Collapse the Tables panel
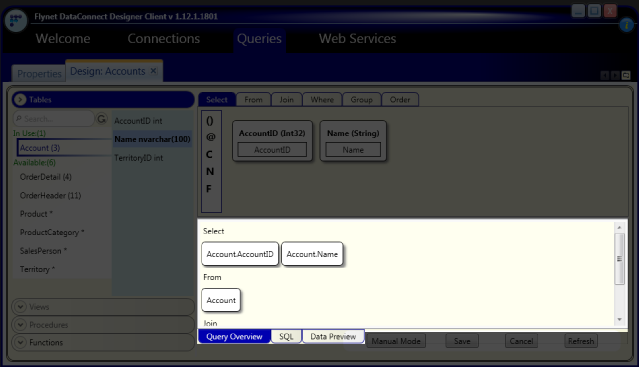This screenshot has height=367, width=639. [x=20, y=99]
